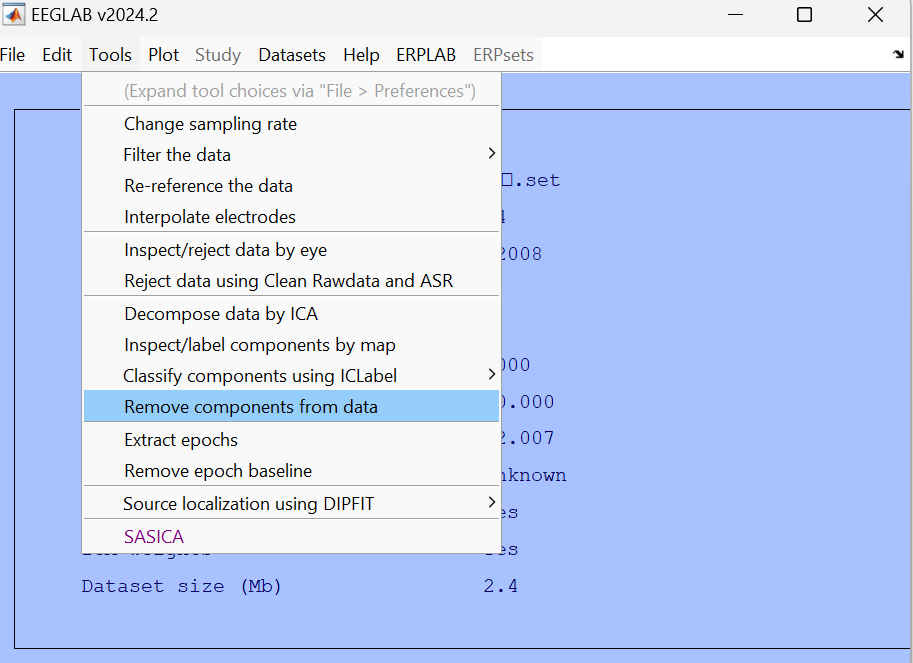Open the Edit menu
The image size is (913, 663).
57,55
